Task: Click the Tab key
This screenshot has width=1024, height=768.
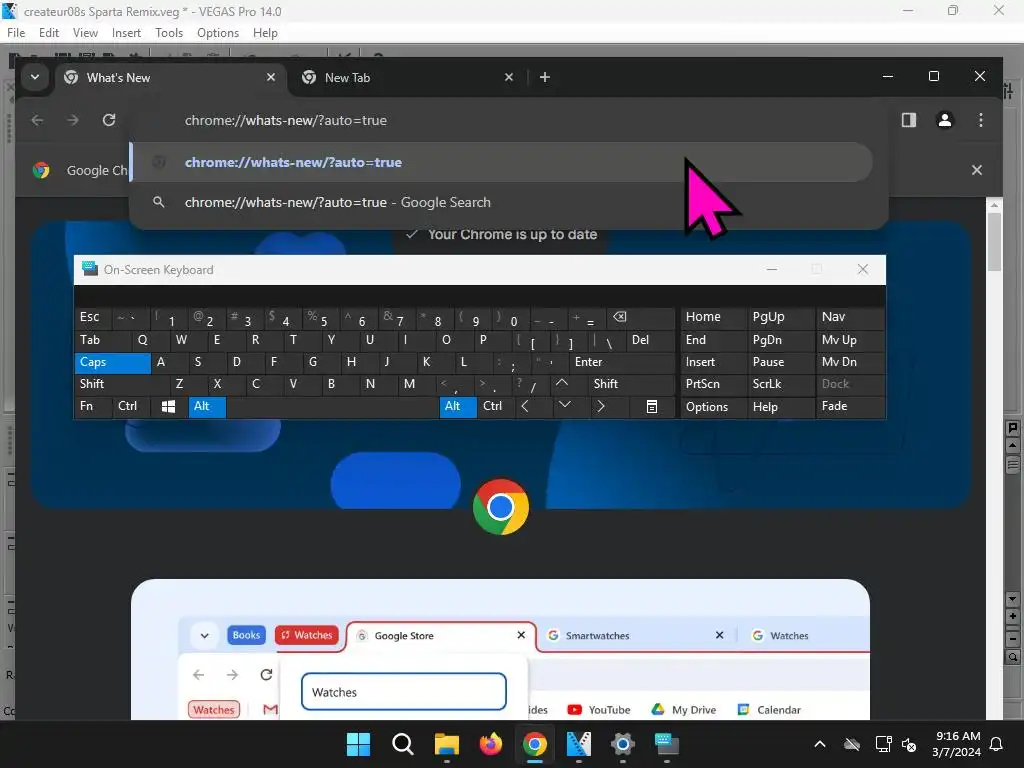Action: click(x=103, y=340)
